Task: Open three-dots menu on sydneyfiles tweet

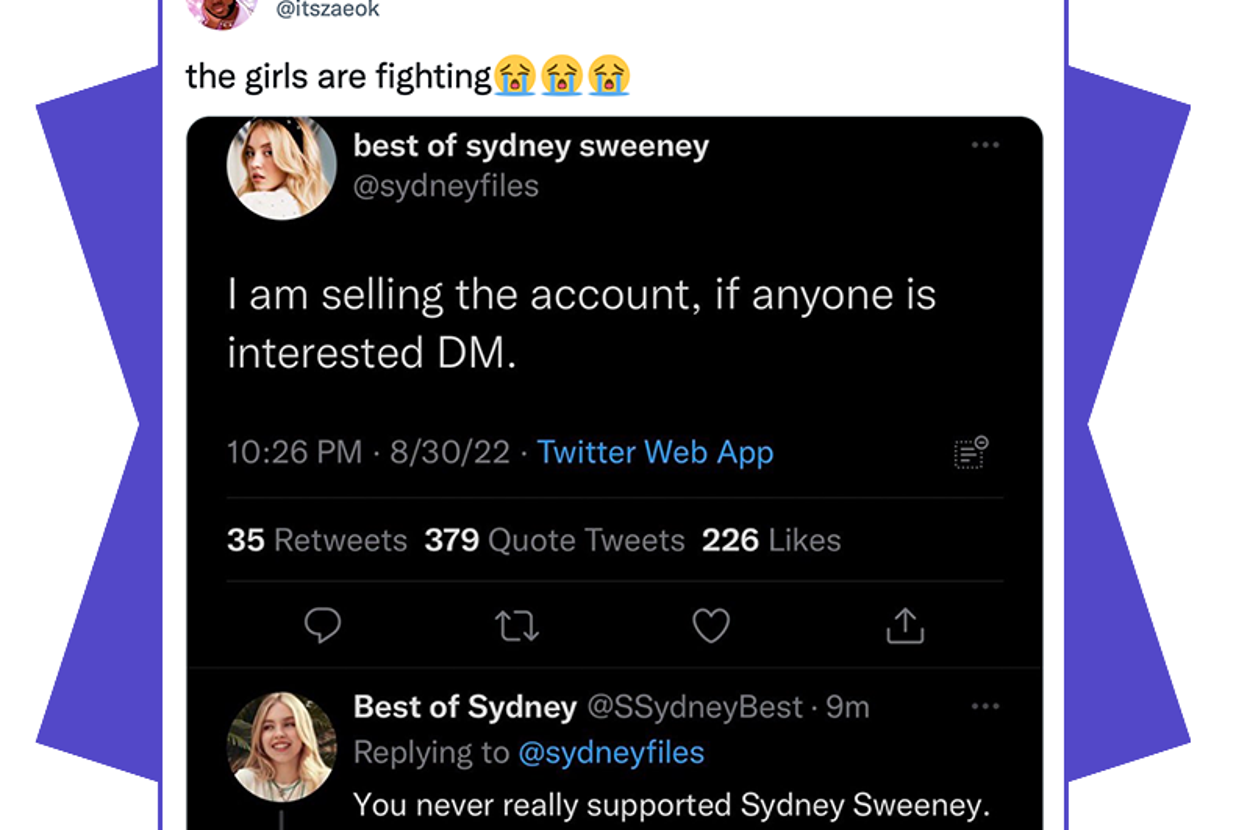Action: [x=985, y=146]
